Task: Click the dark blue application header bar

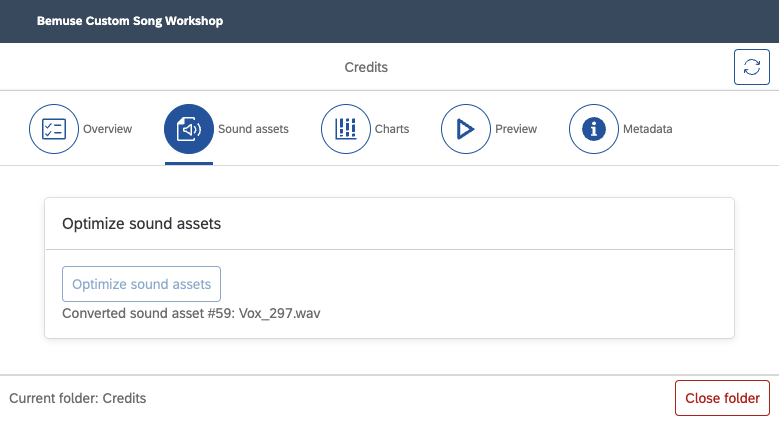Action: coord(500,21)
